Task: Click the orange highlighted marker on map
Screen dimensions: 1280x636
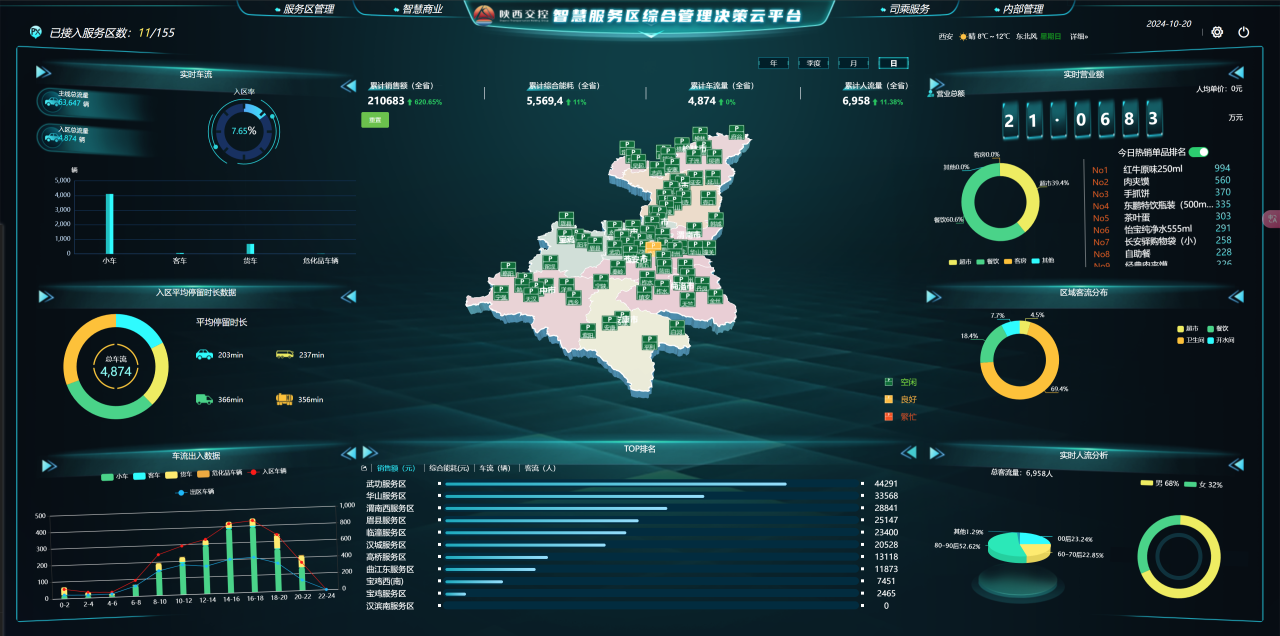Action: point(653,245)
